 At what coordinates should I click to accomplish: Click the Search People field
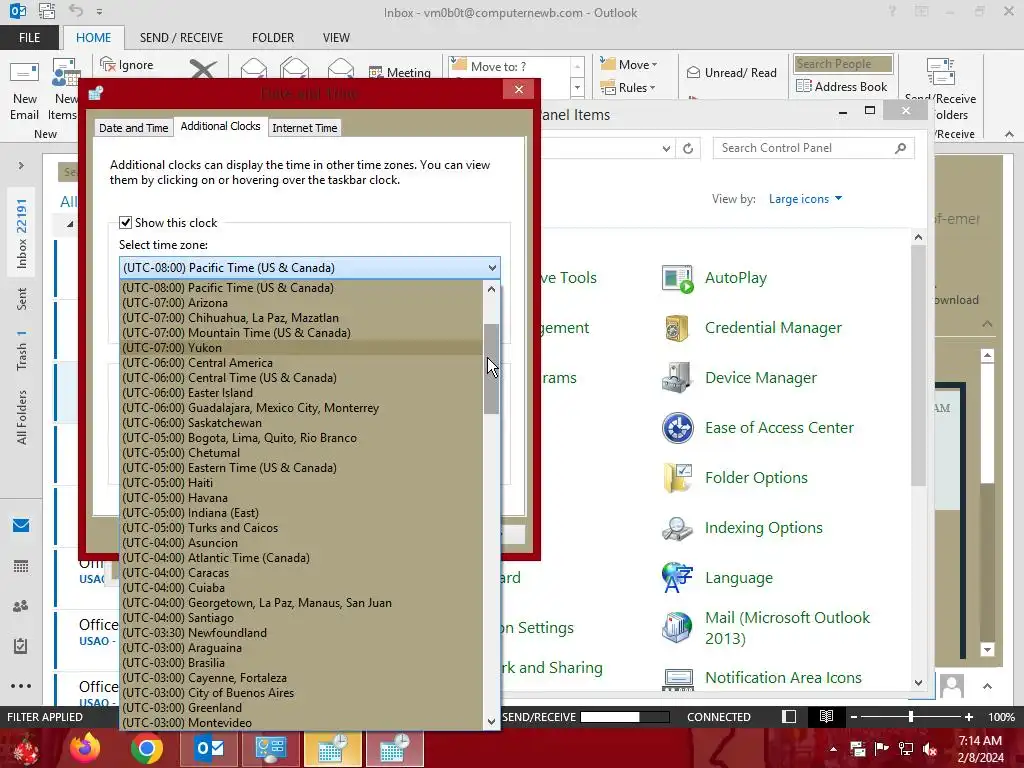(843, 64)
